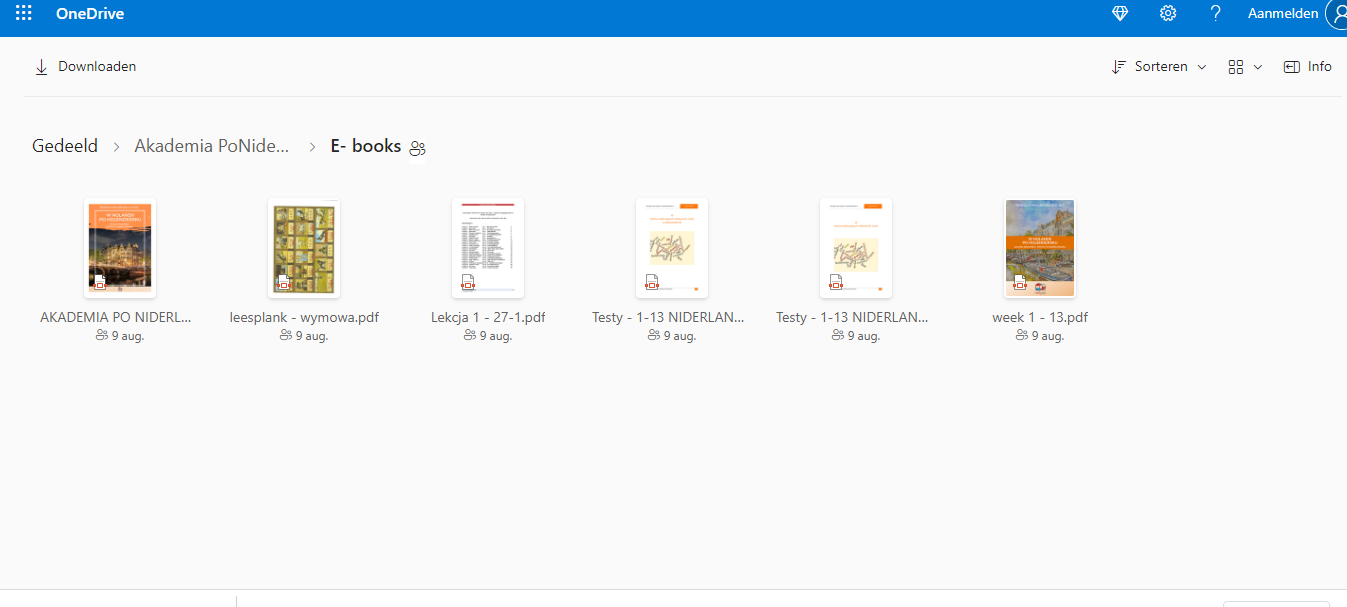
Task: Click the help question mark icon
Action: [1215, 14]
